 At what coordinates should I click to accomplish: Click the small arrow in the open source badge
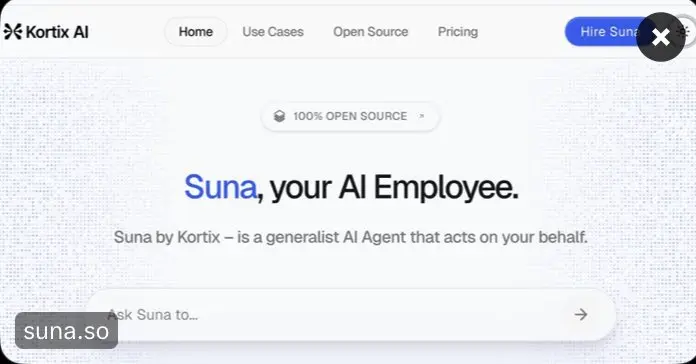(x=422, y=116)
